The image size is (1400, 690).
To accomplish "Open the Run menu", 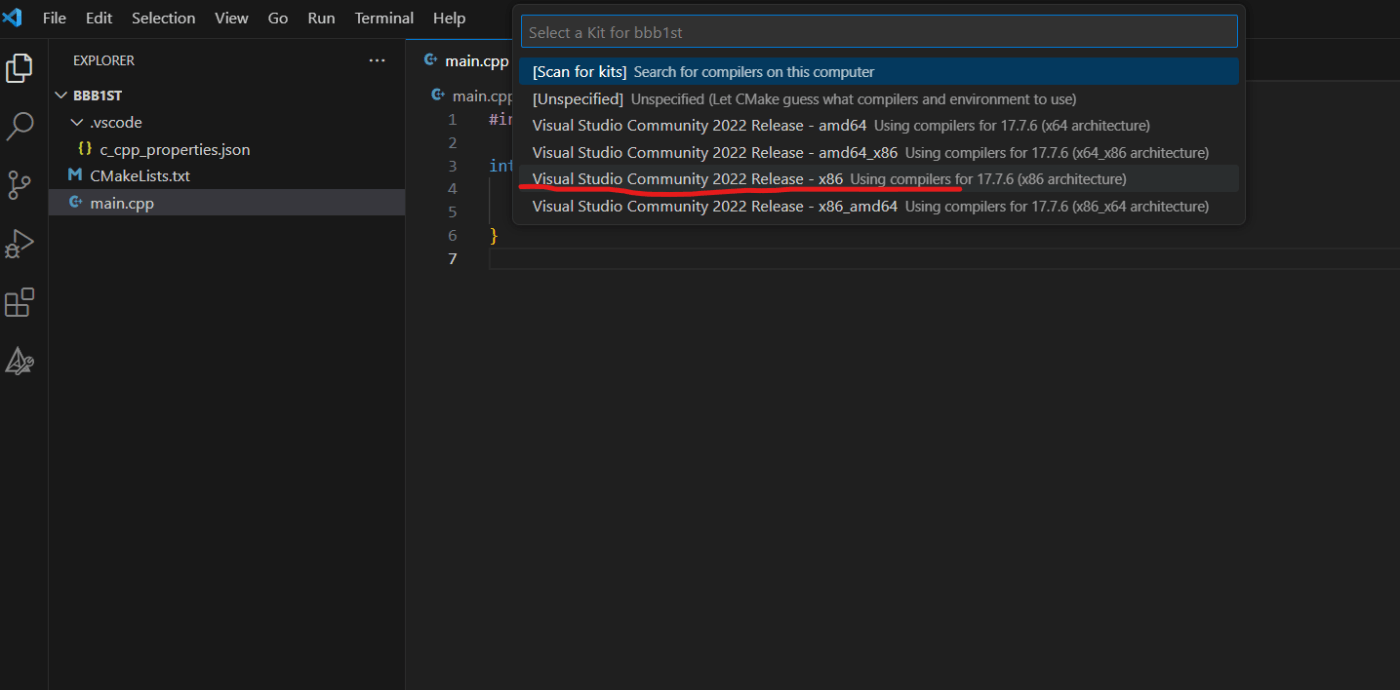I will point(321,18).
